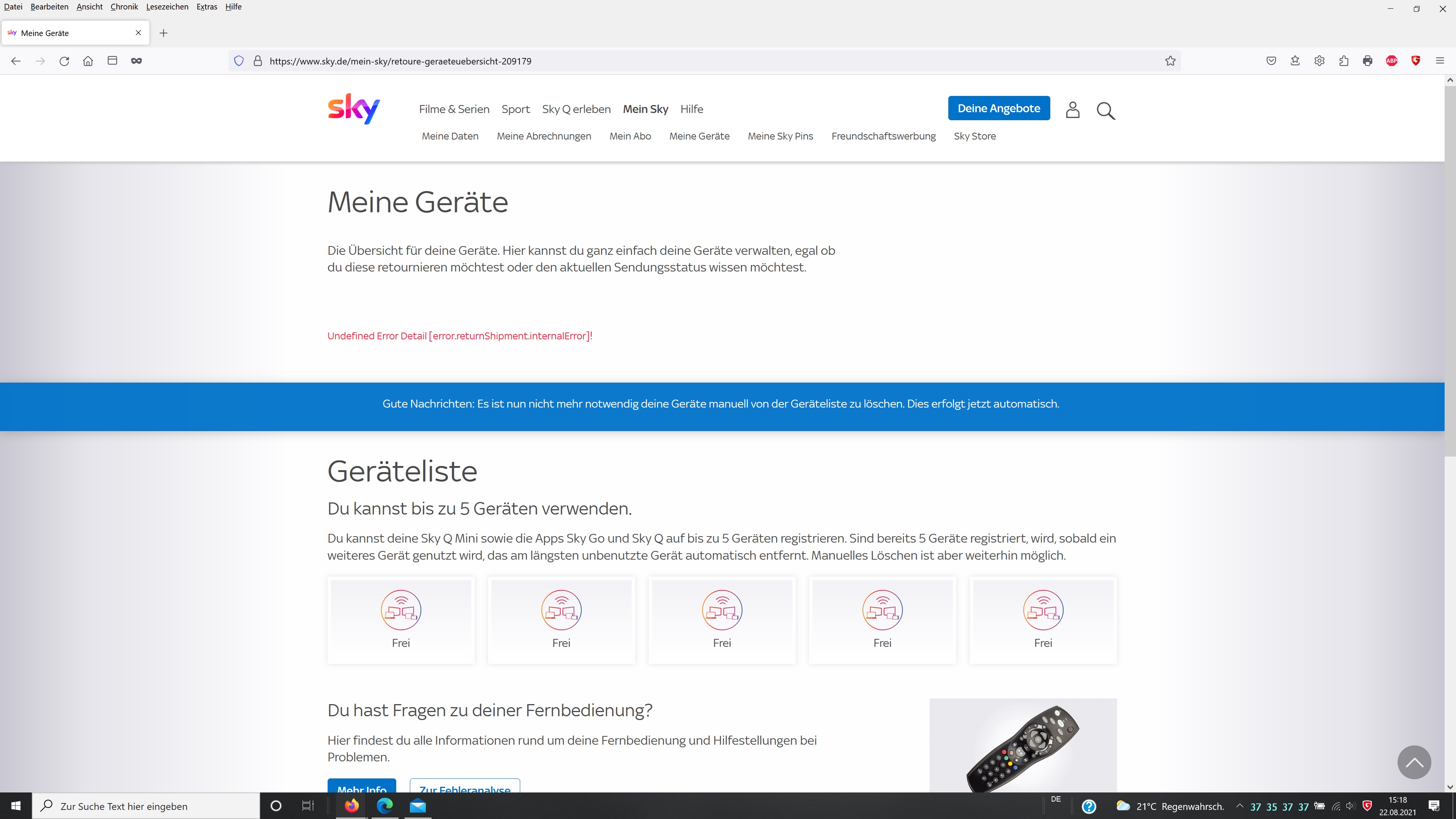Open Firefox from the taskbar

pos(351,806)
